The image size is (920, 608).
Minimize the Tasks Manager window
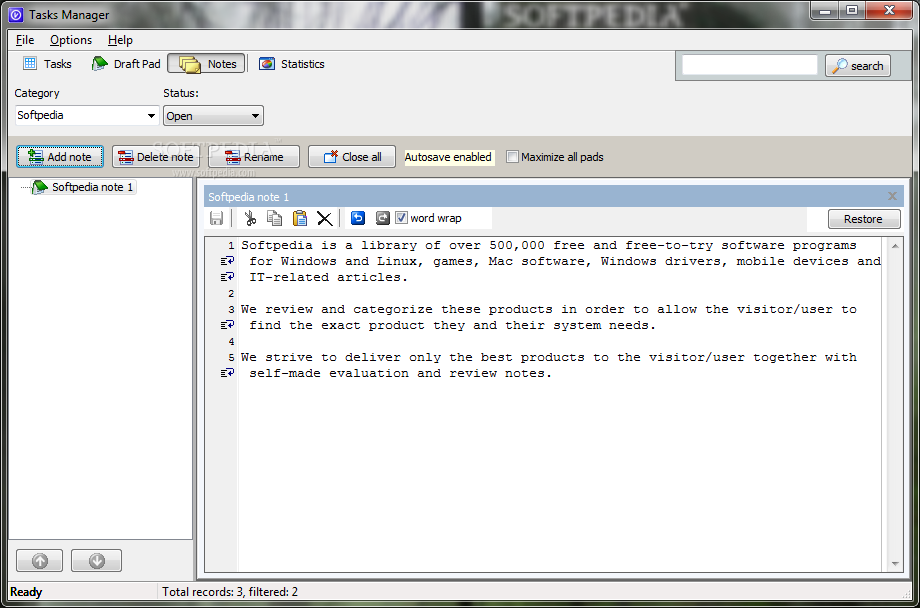coord(824,10)
